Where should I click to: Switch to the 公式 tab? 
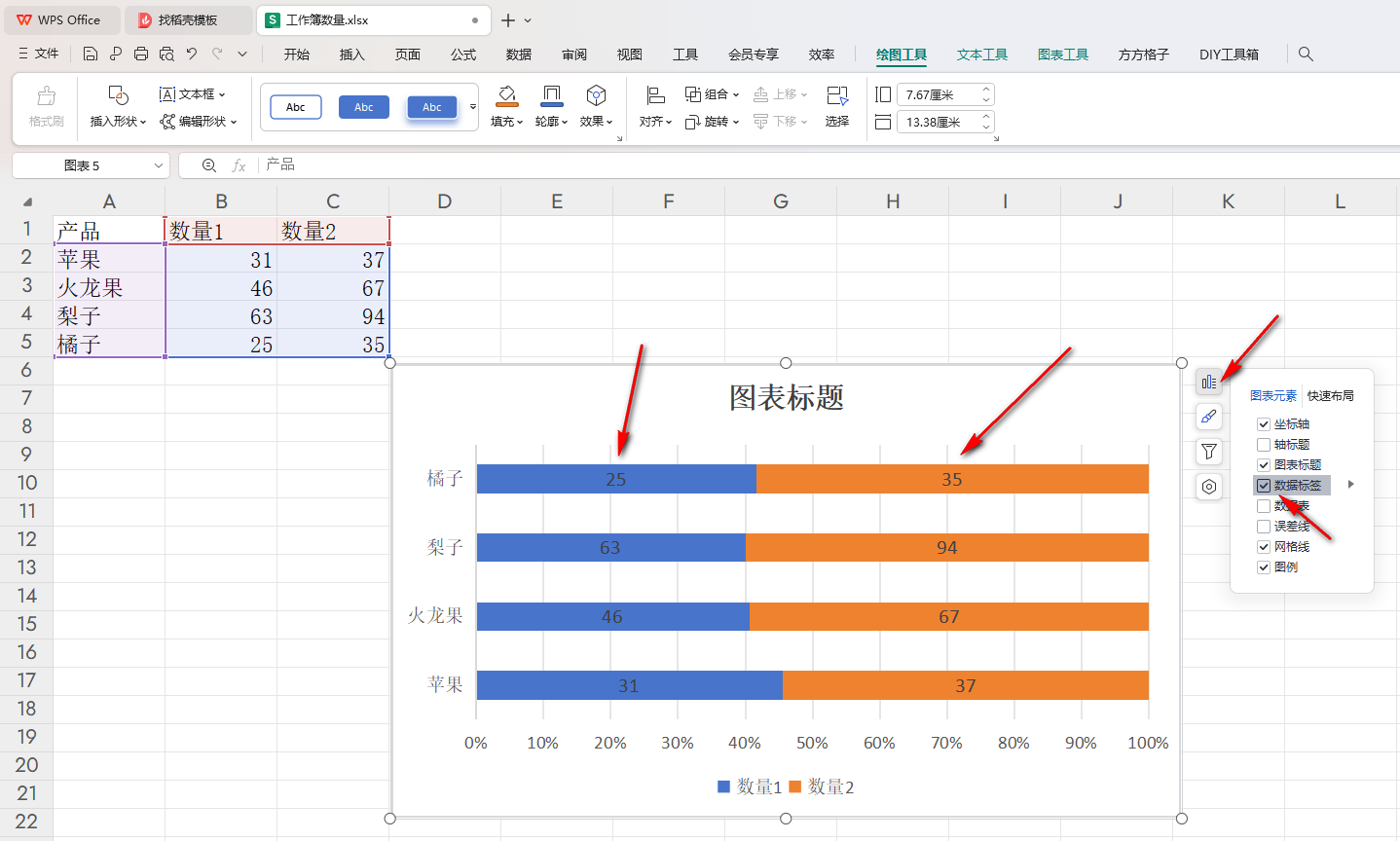(463, 55)
